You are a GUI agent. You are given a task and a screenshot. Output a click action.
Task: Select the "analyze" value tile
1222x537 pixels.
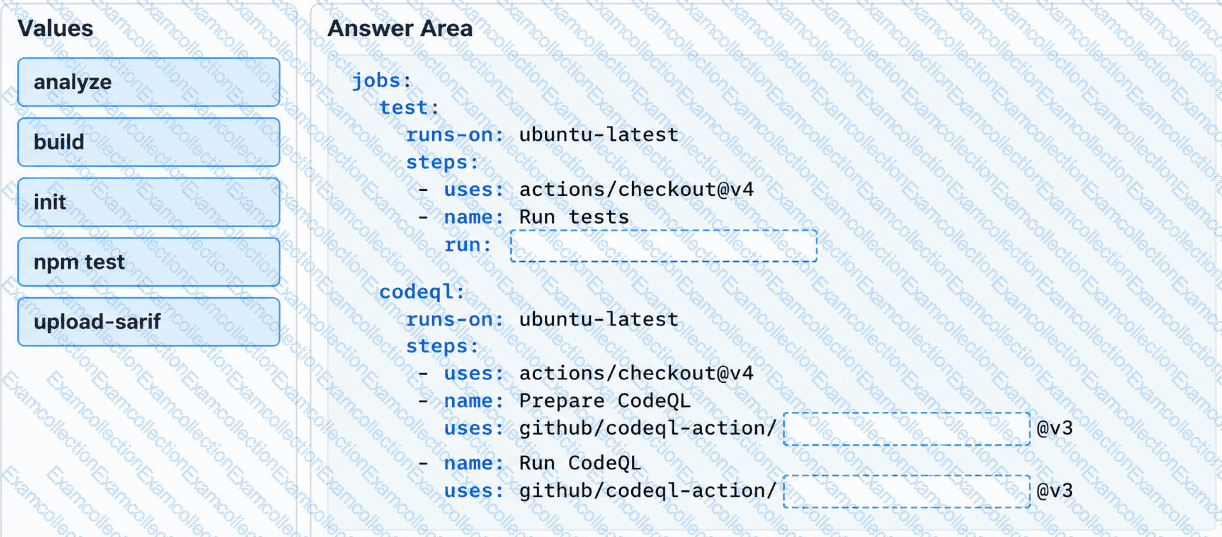pyautogui.click(x=148, y=82)
